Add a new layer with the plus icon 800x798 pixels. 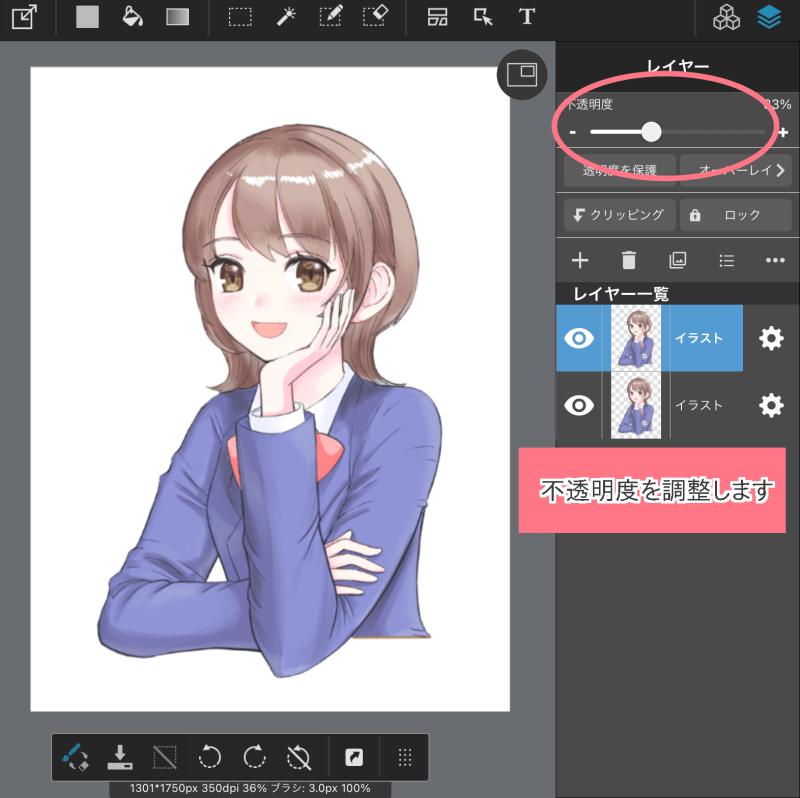tap(580, 260)
